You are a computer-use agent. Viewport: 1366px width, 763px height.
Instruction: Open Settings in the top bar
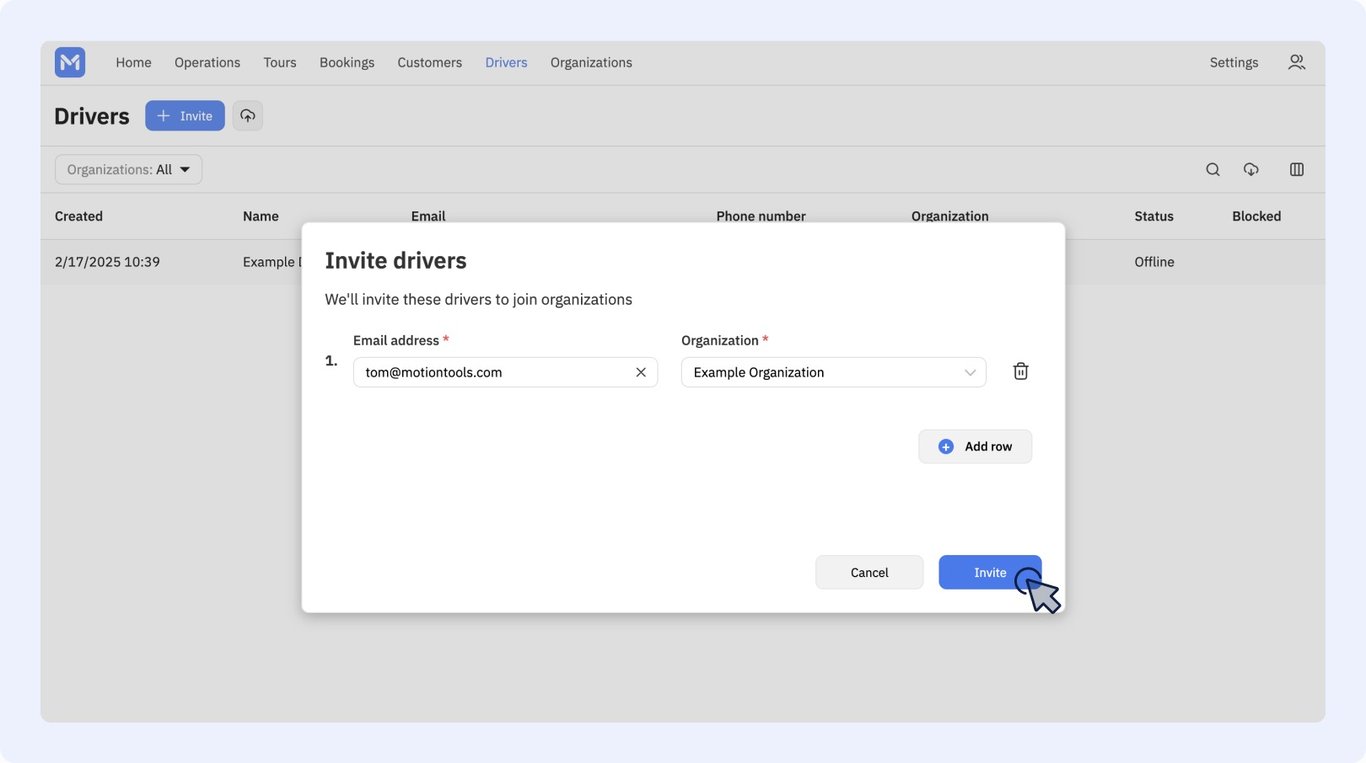(1234, 62)
